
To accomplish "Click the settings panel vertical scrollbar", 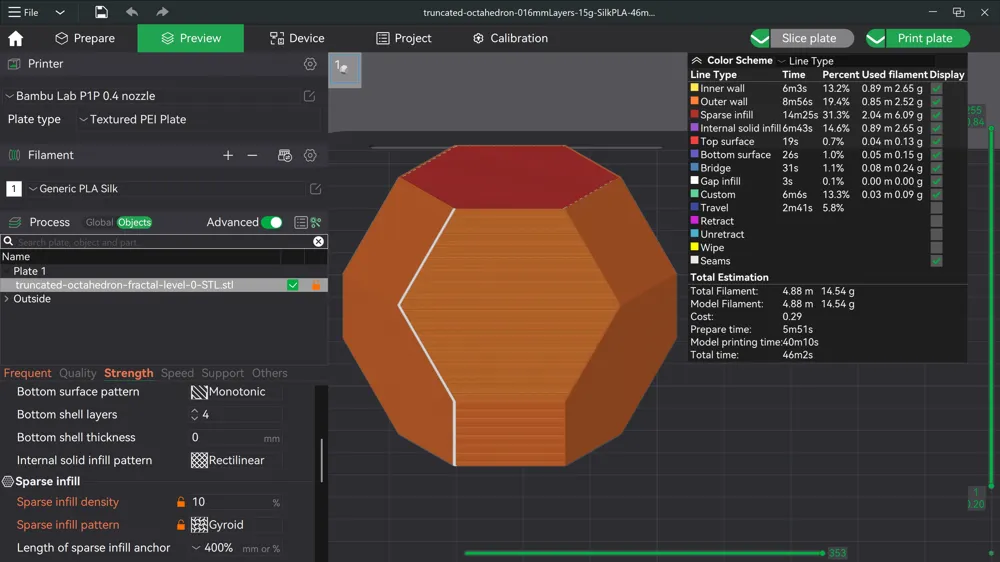I will click(x=321, y=461).
